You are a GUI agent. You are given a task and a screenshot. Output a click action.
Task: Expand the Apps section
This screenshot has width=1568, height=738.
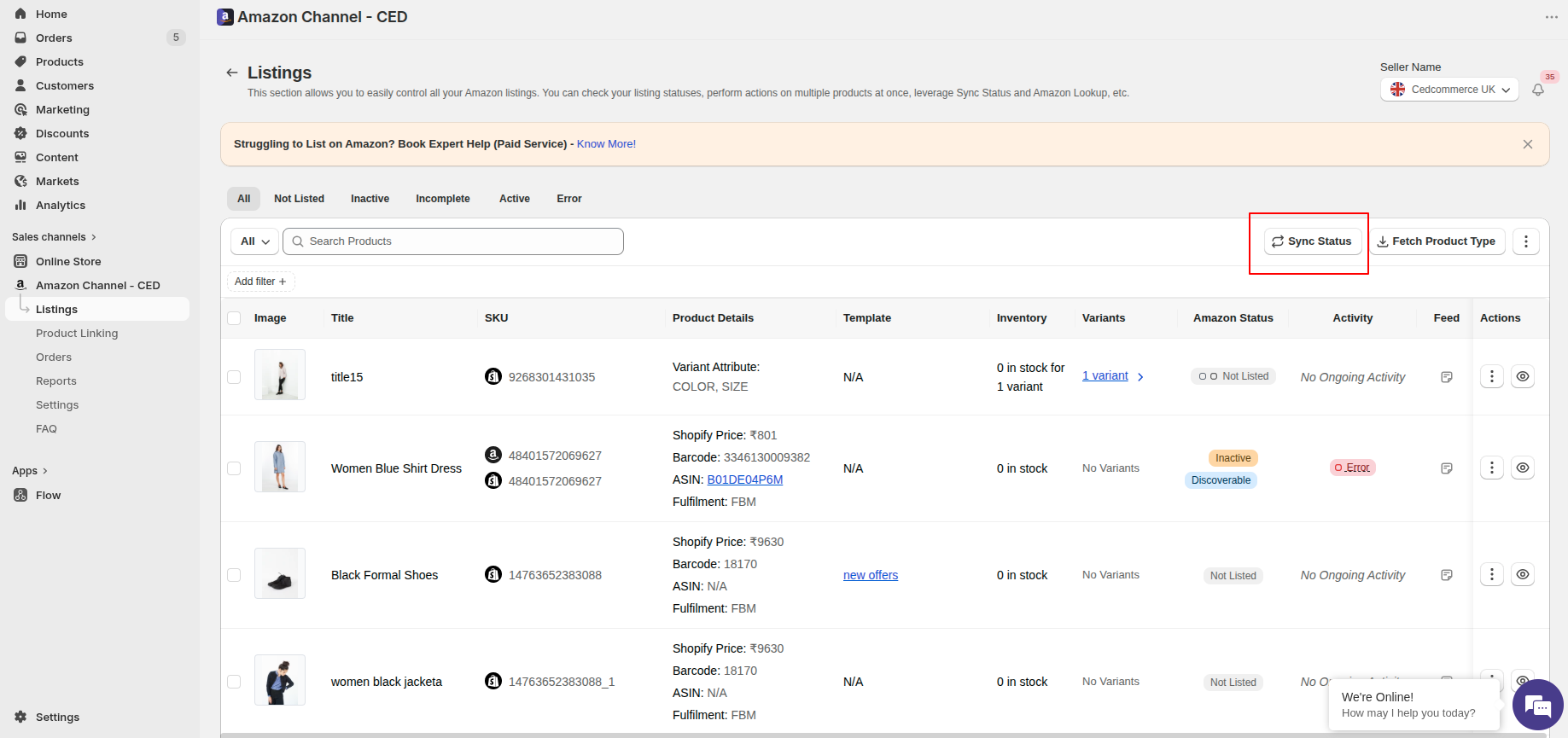(30, 471)
